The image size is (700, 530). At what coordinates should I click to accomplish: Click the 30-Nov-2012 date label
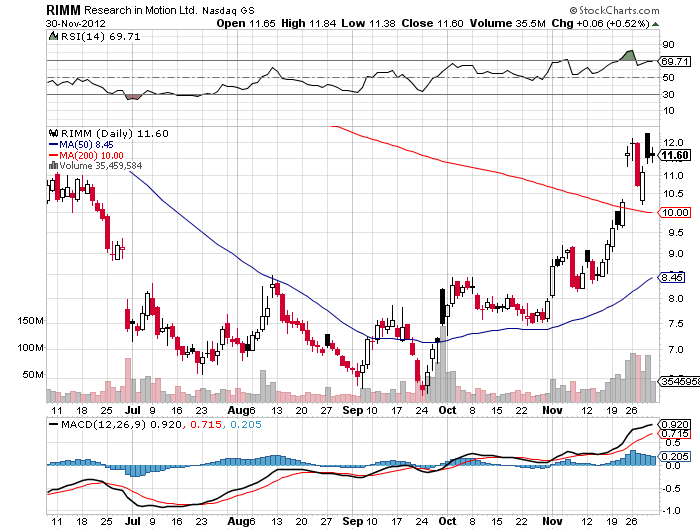coord(75,23)
